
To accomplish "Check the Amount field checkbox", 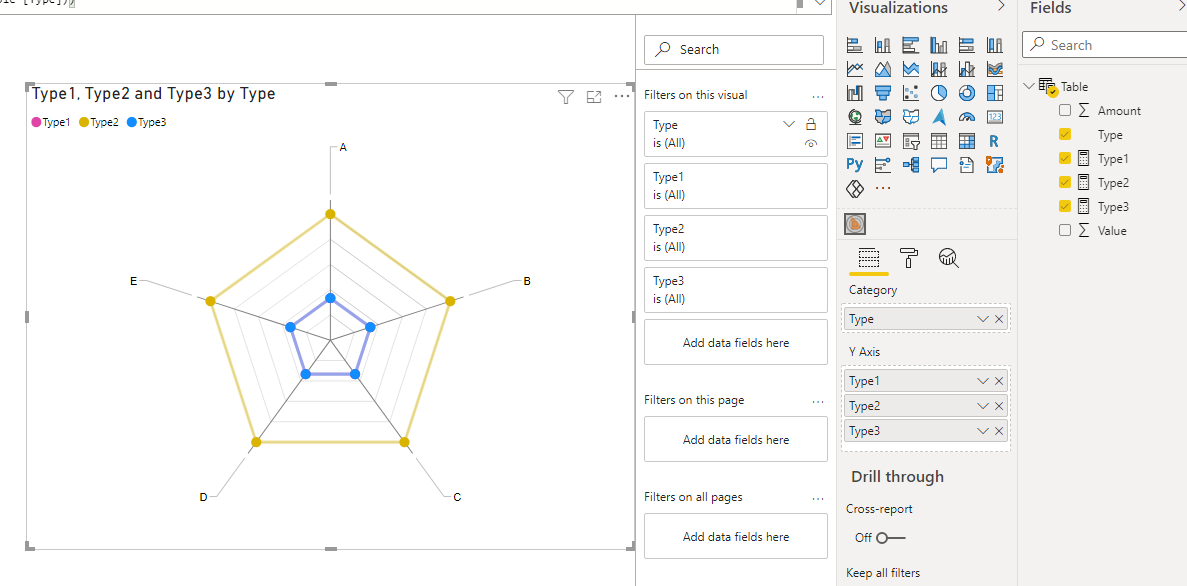I will [x=1065, y=111].
